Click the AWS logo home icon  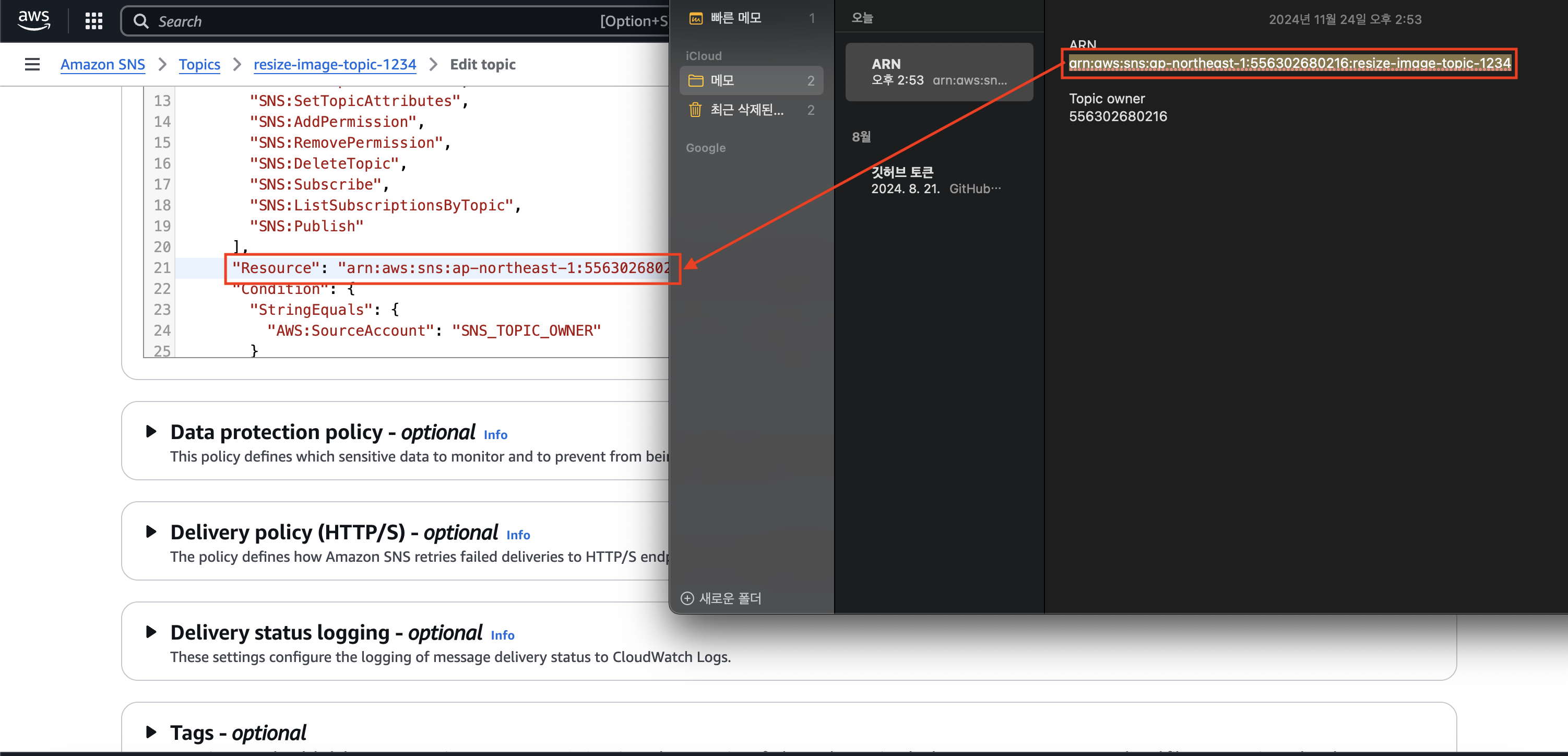pos(33,21)
